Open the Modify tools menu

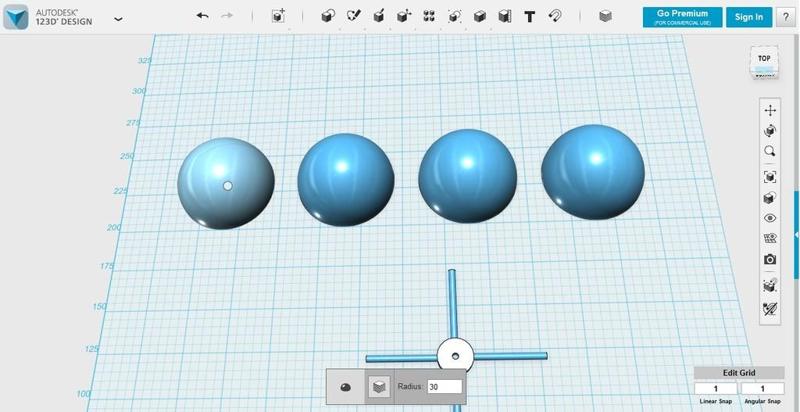pyautogui.click(x=404, y=16)
